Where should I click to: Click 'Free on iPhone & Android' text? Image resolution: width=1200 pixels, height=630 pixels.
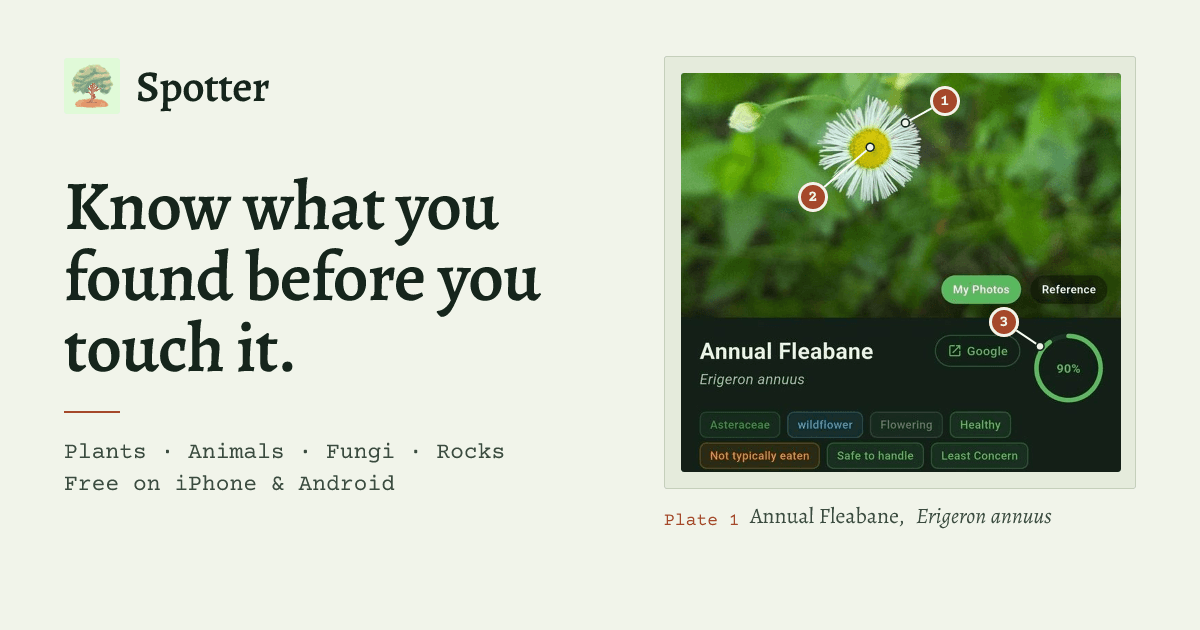tap(229, 484)
